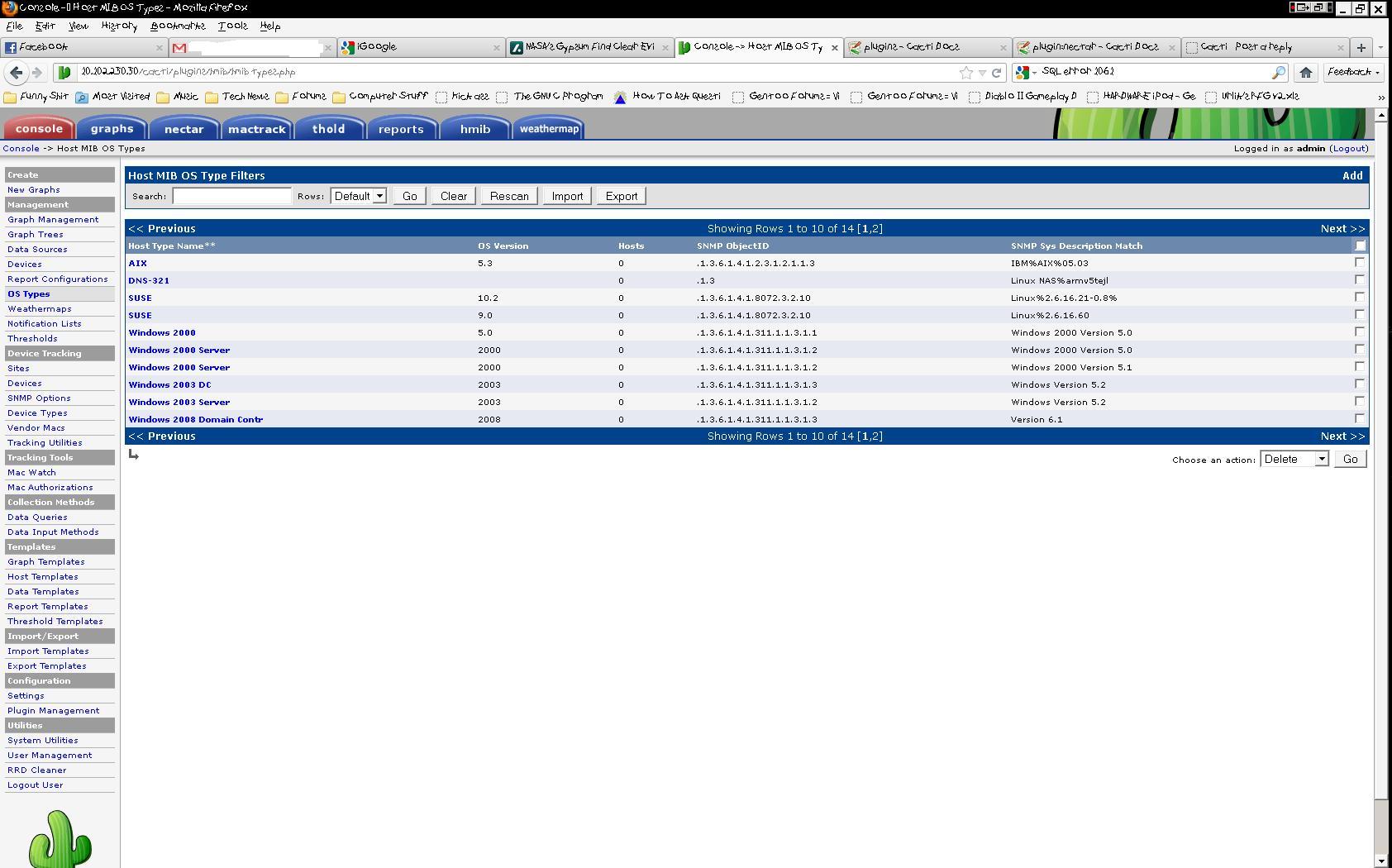
Task: Click the Home icon in toolbar
Action: point(1306,73)
